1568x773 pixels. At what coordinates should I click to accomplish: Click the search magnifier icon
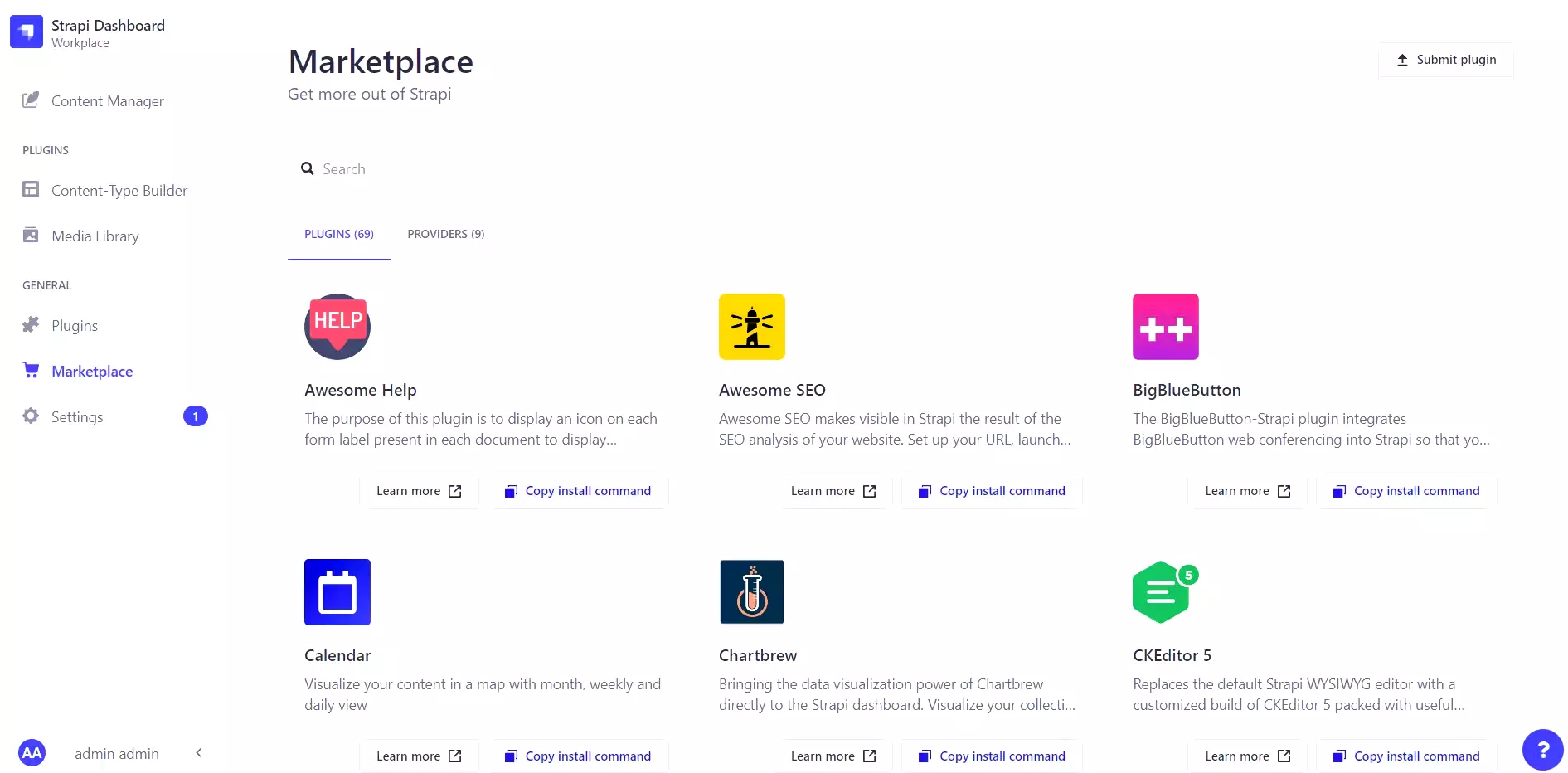point(308,168)
